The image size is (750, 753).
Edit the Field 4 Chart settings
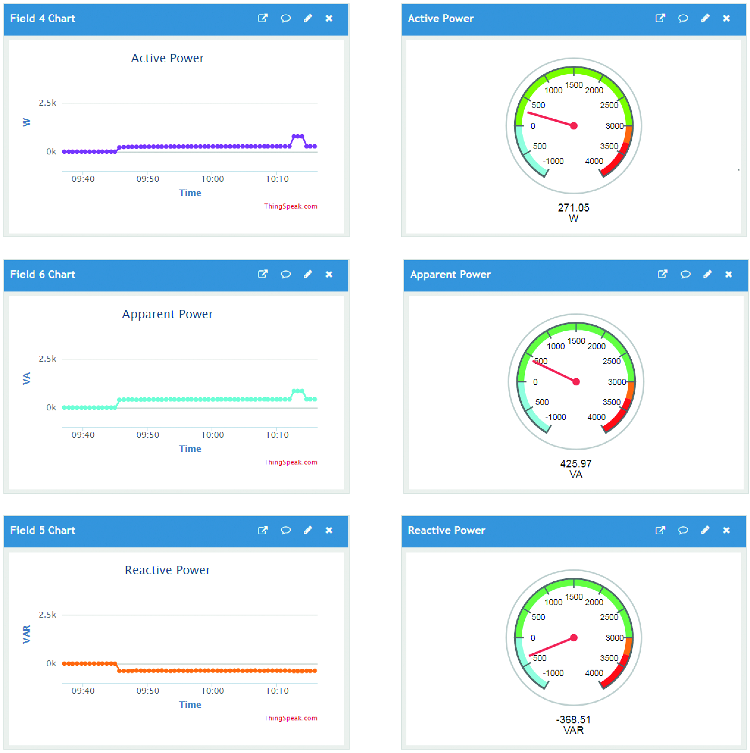[x=307, y=19]
